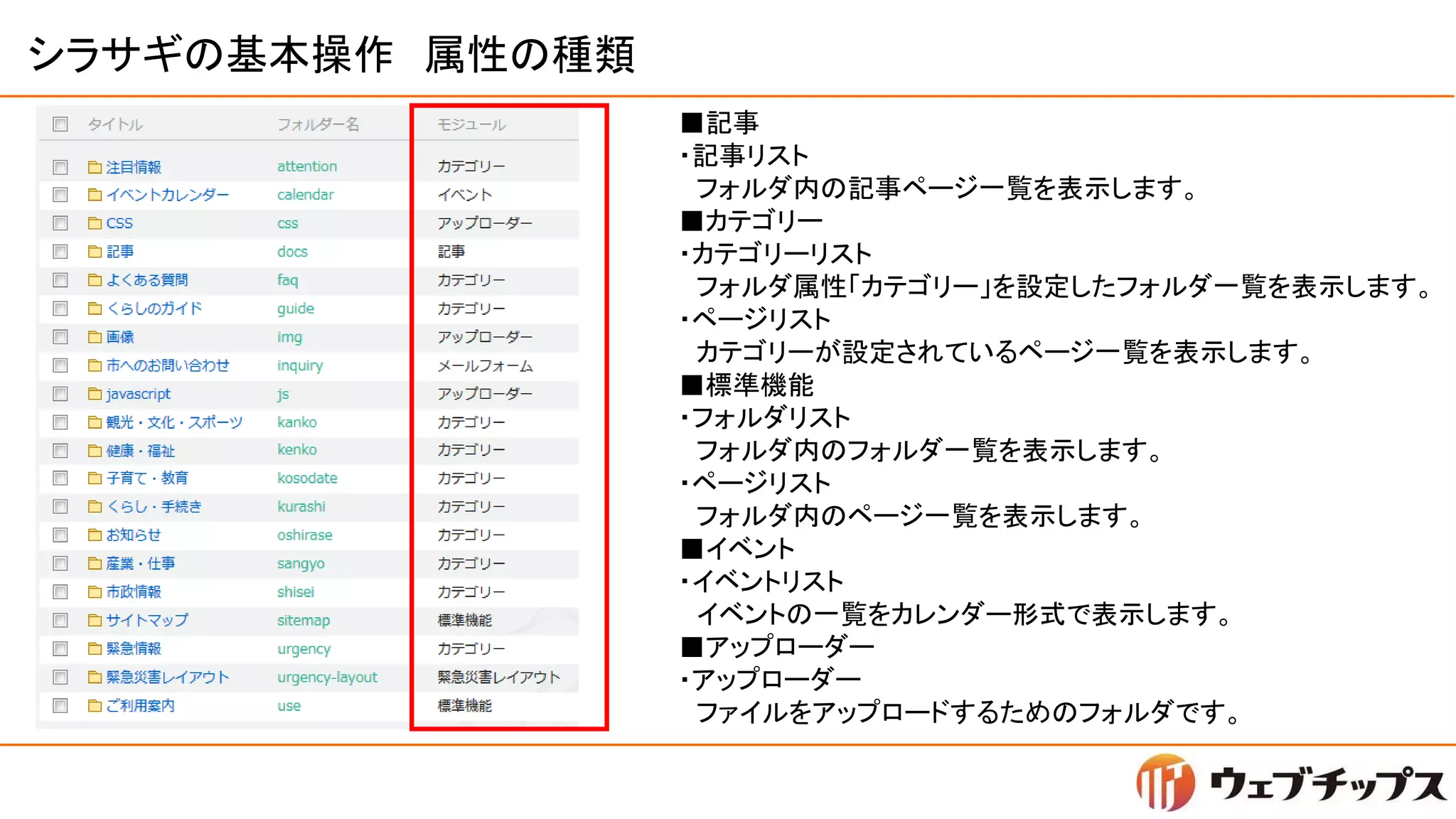1456x819 pixels.
Task: Click the 子育て・教育 folder title
Action: [147, 478]
